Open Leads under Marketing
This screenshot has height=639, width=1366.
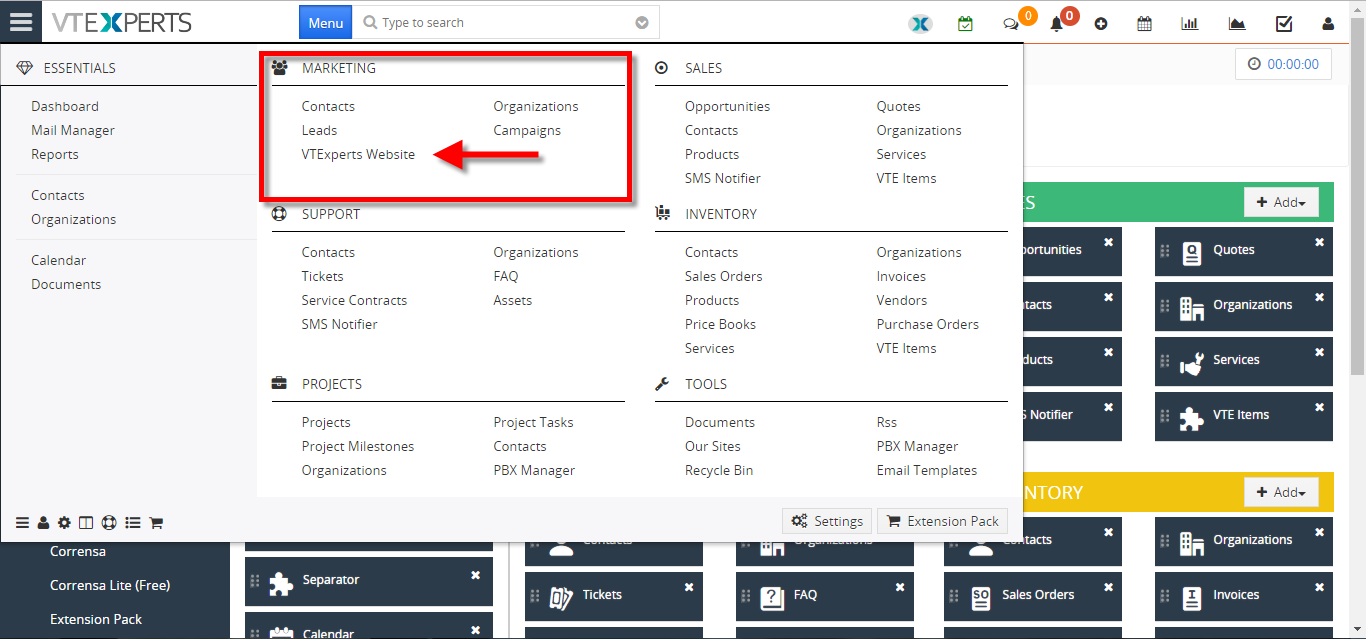319,130
